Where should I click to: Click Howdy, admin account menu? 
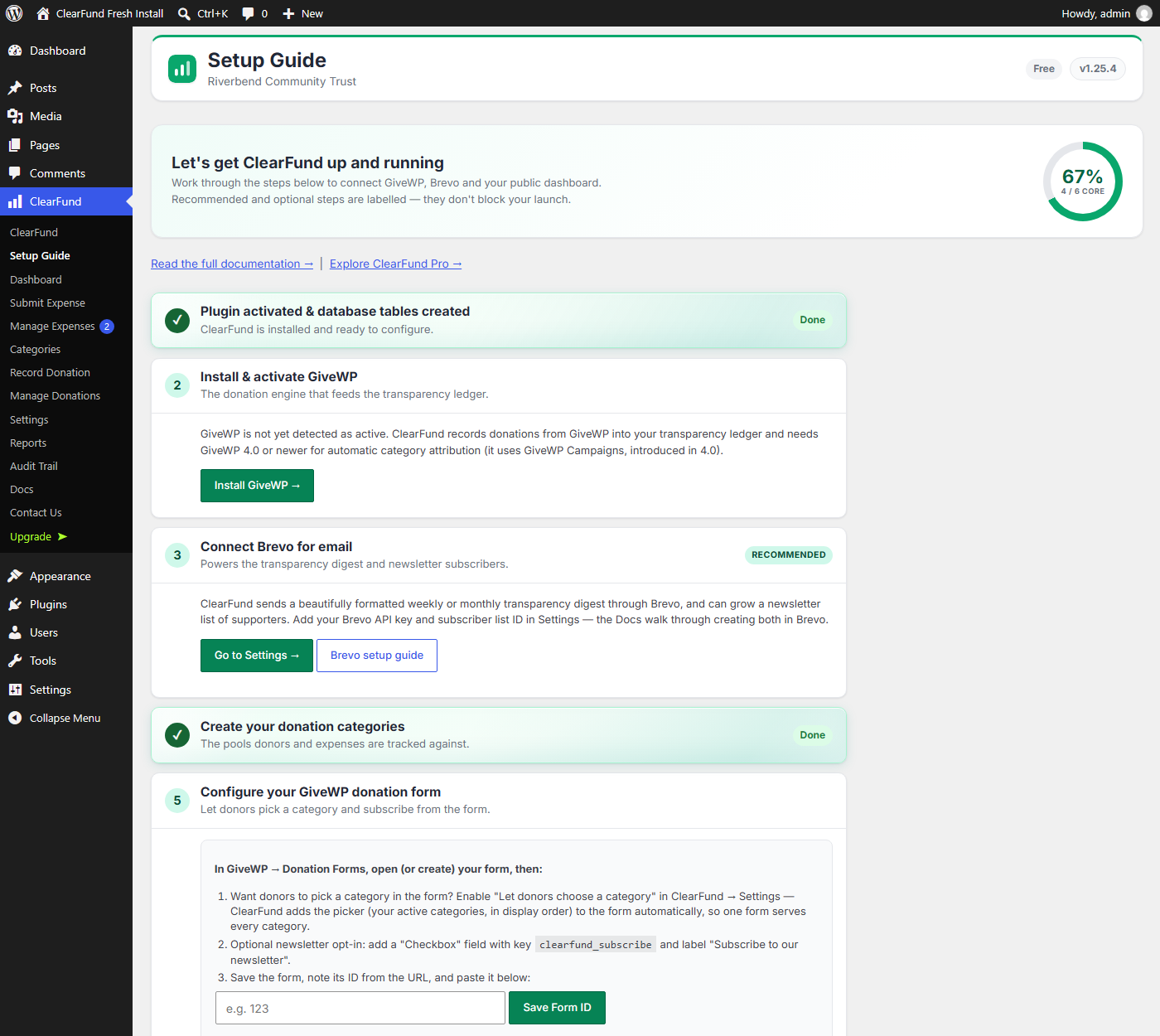tap(1107, 13)
